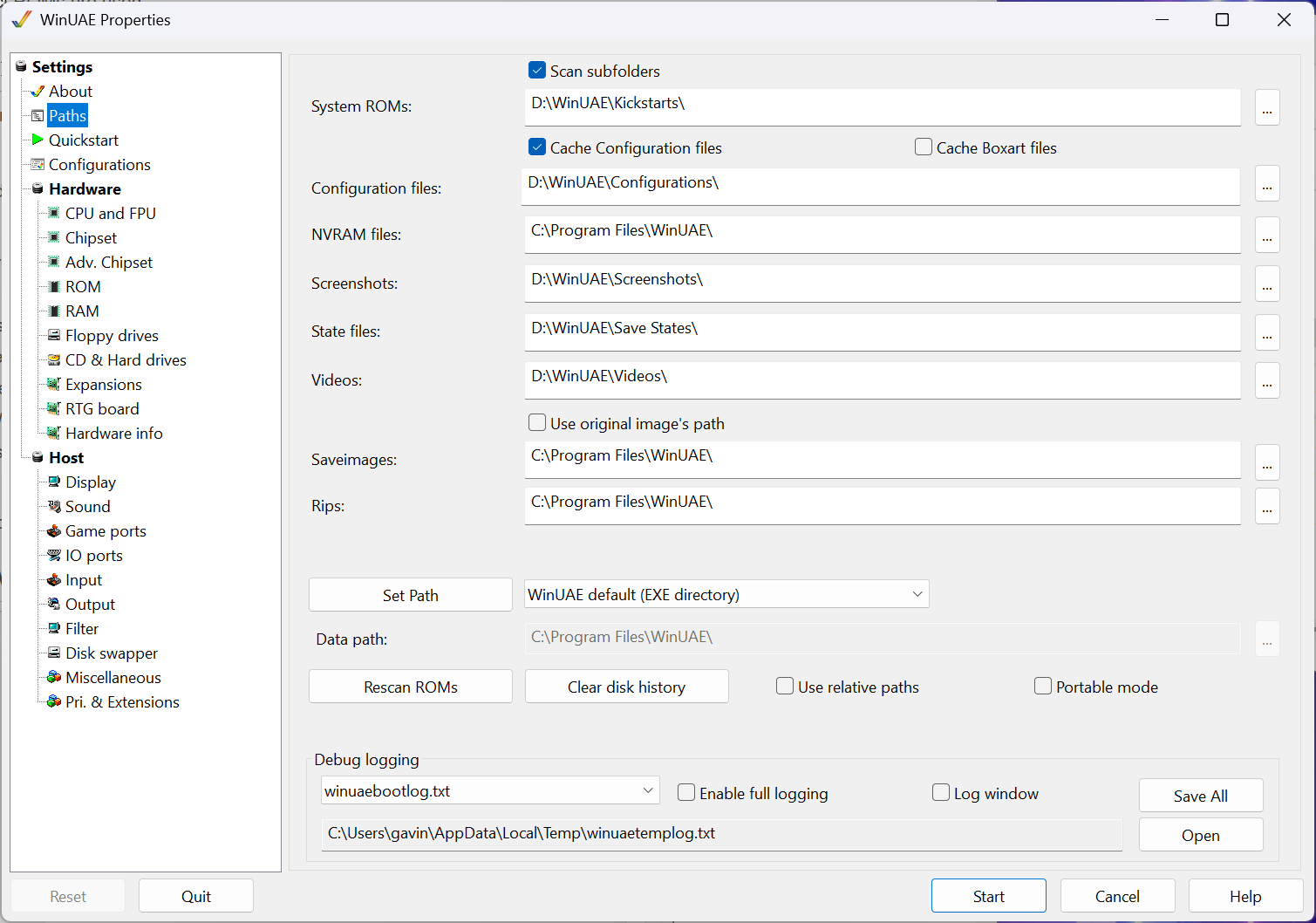
Task: Open the WinUAE default path dropdown
Action: [726, 594]
